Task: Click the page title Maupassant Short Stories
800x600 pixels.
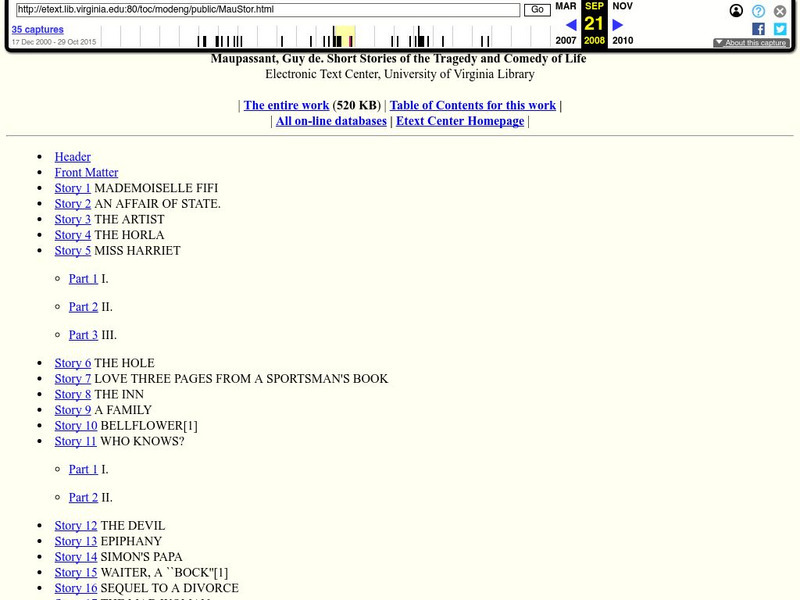Action: [x=398, y=59]
